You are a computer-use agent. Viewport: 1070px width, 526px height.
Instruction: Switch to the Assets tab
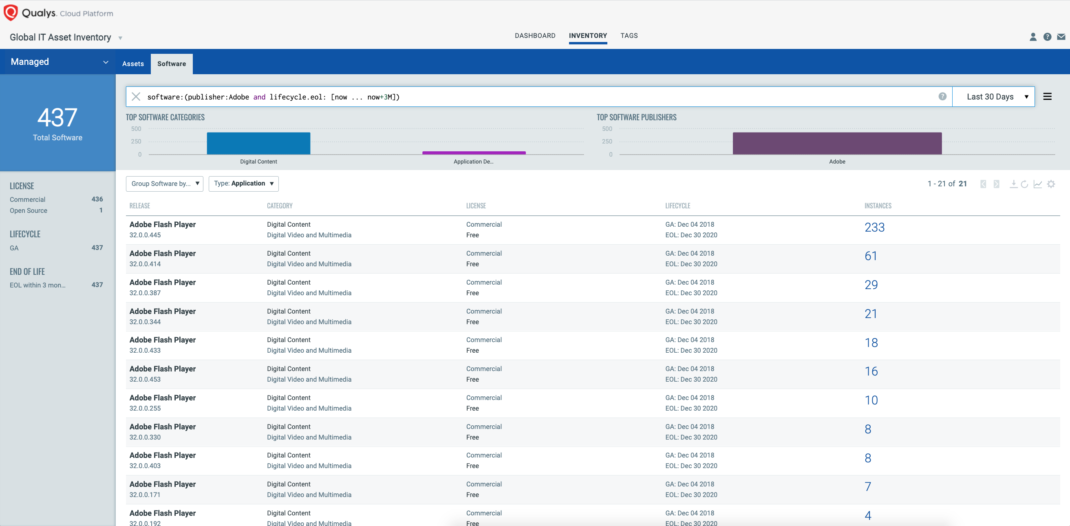pyautogui.click(x=133, y=63)
